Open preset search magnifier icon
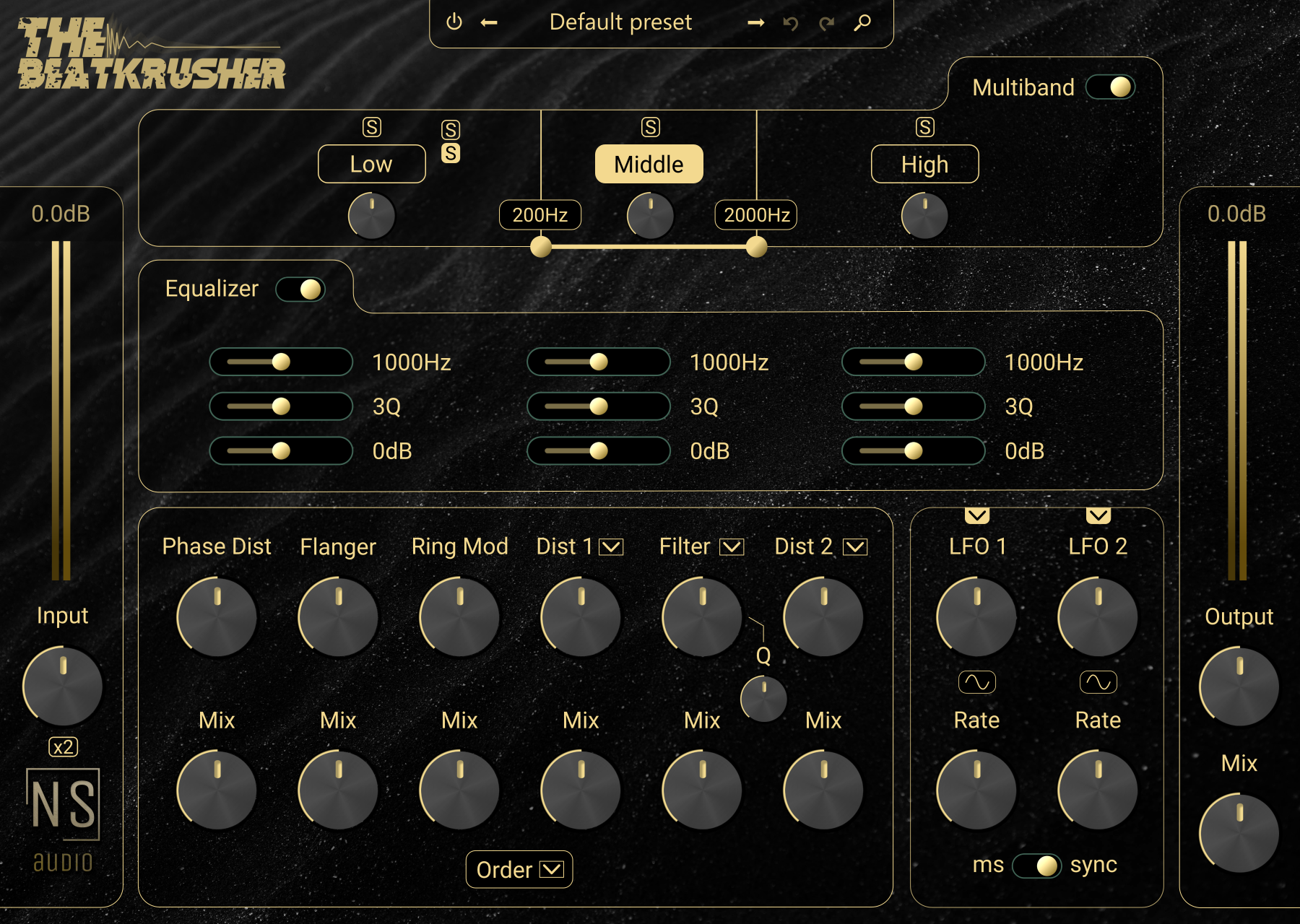The height and width of the screenshot is (924, 1300). pyautogui.click(x=862, y=23)
